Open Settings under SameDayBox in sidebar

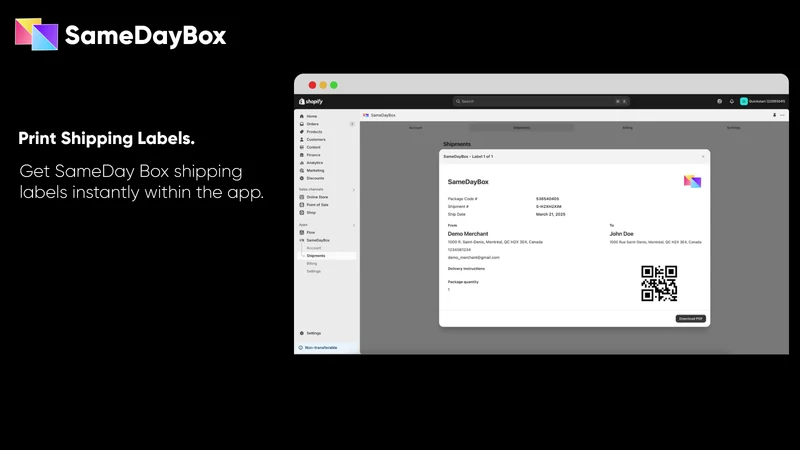pyautogui.click(x=314, y=271)
